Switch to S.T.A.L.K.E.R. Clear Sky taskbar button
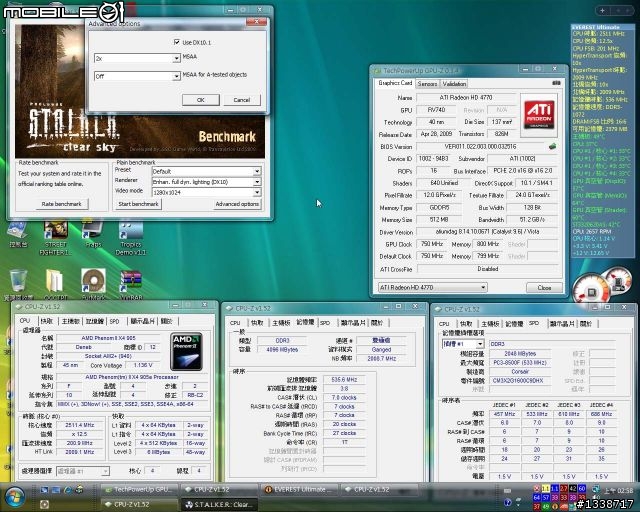The width and height of the screenshot is (640, 512). pyautogui.click(x=219, y=504)
